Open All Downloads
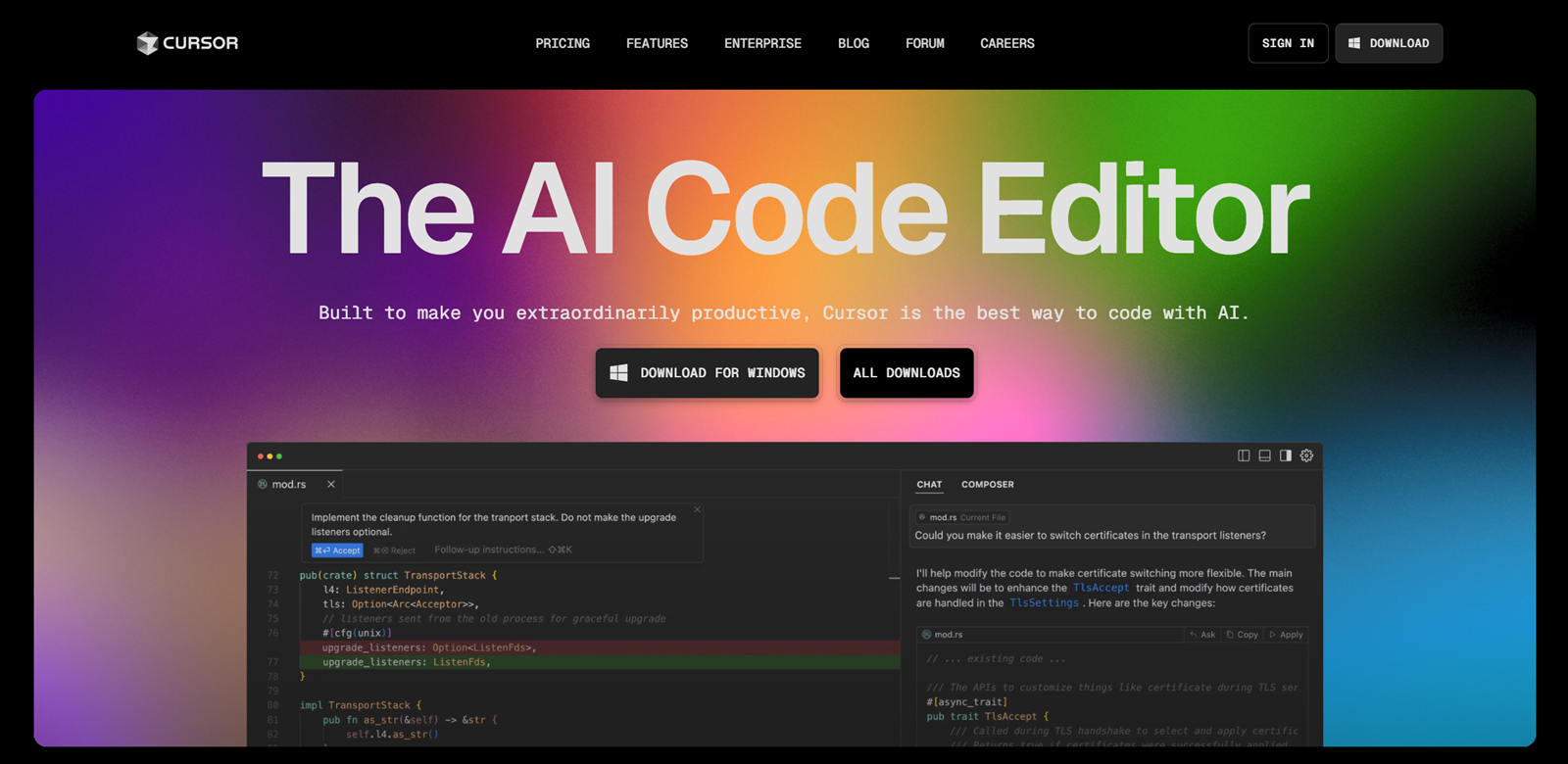 click(906, 373)
